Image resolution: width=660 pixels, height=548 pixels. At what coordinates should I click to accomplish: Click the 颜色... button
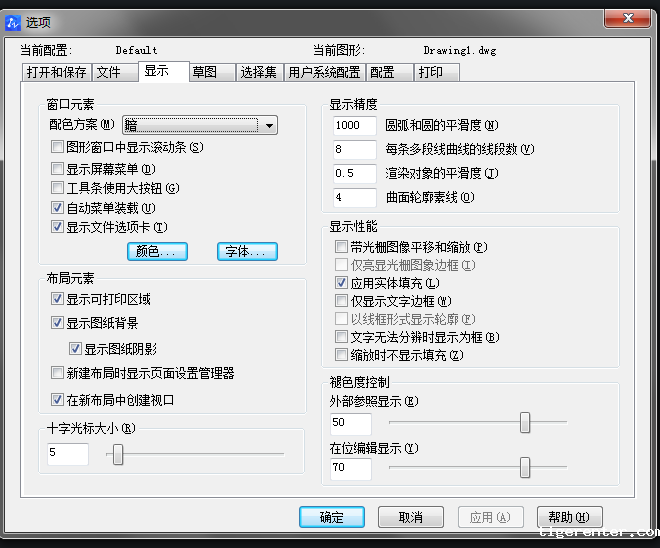pyautogui.click(x=157, y=252)
